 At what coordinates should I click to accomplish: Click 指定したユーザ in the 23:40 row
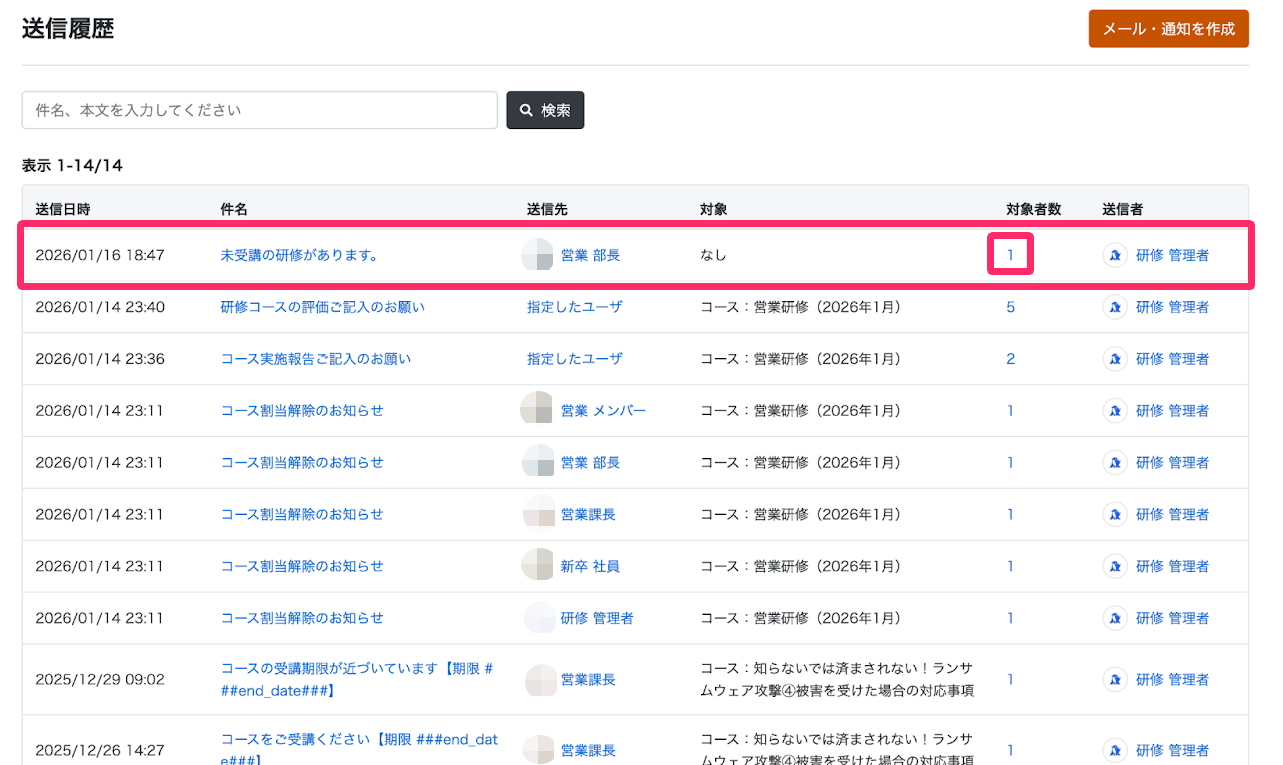tap(574, 307)
